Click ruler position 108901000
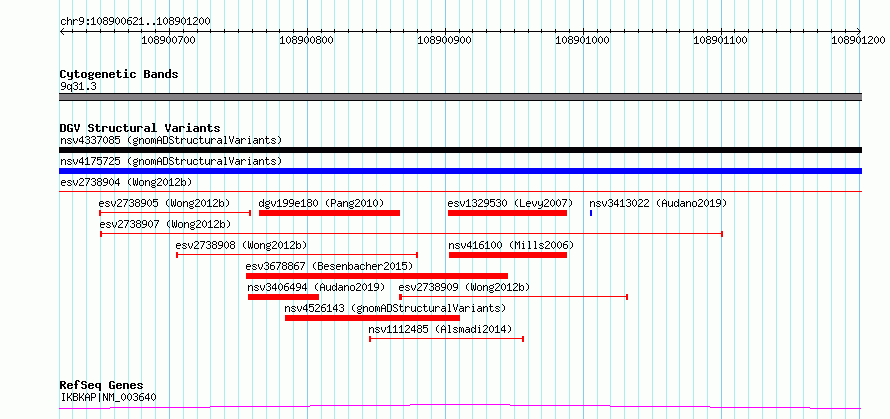This screenshot has width=890, height=419. 582,40
